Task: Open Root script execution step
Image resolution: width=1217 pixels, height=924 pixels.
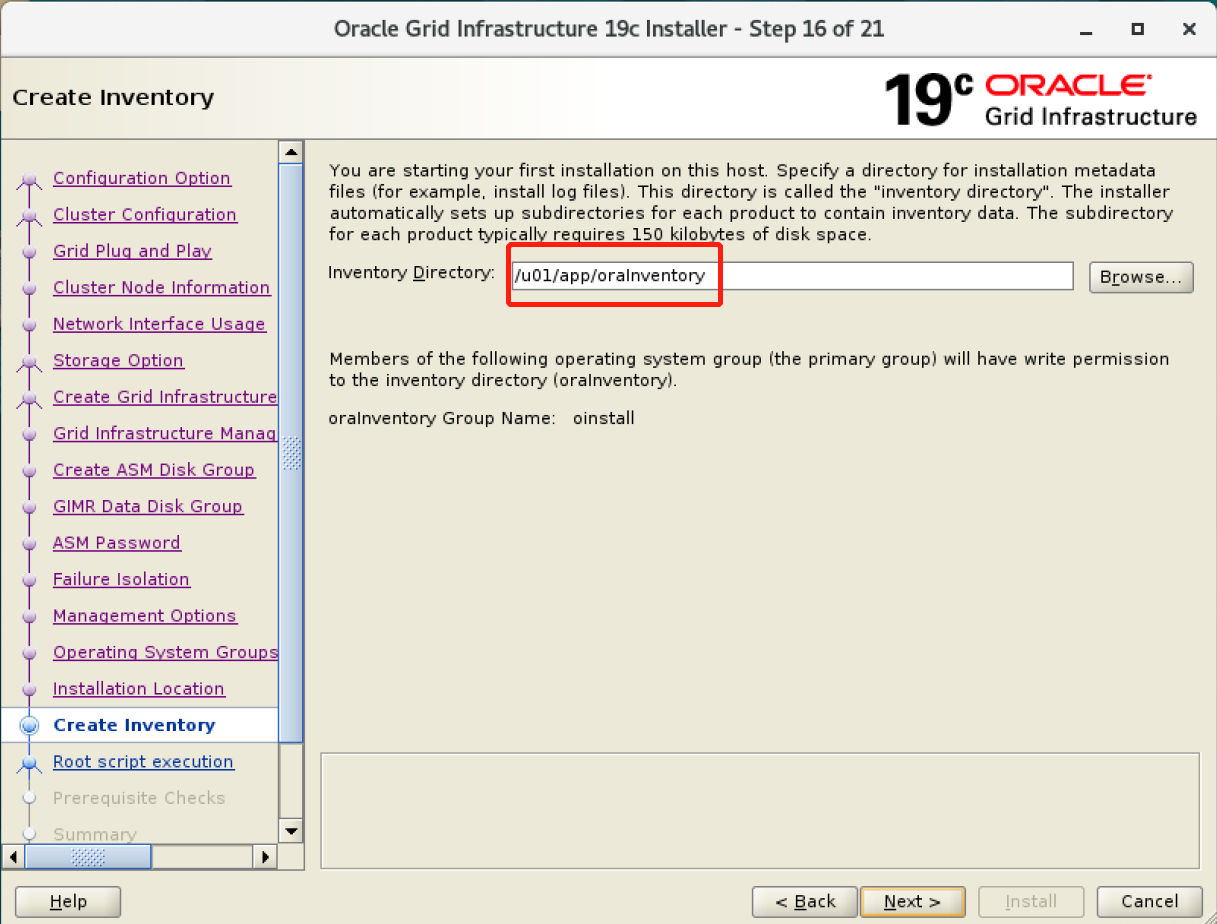Action: pyautogui.click(x=143, y=762)
